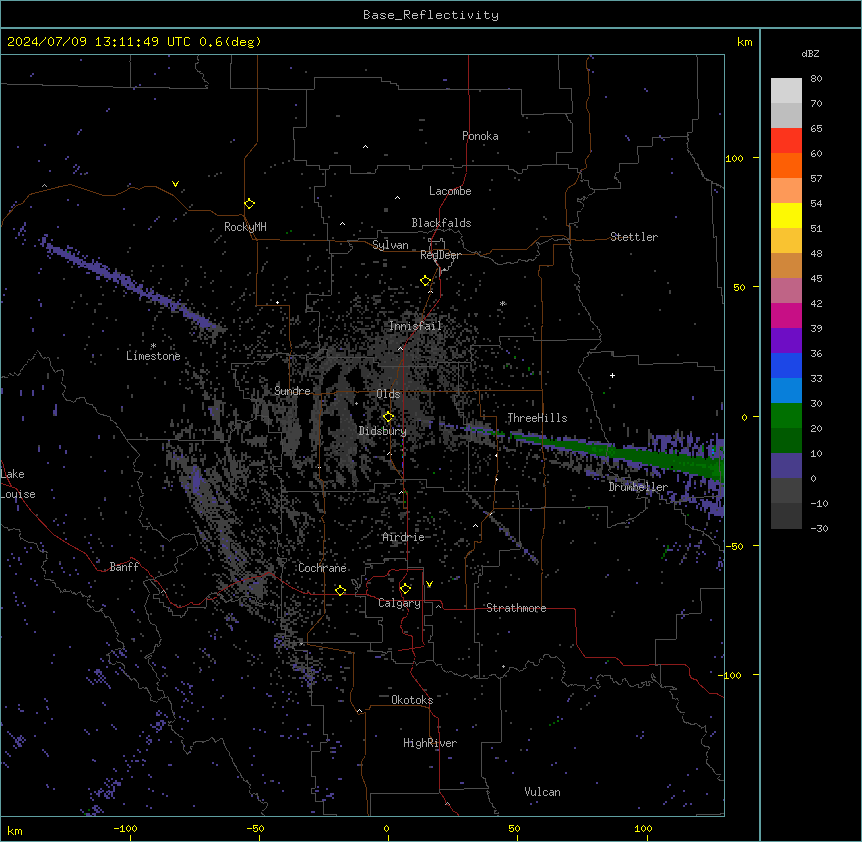Select the magenta 39-42 dBZ legend swatch
This screenshot has width=862, height=842.
click(x=786, y=315)
